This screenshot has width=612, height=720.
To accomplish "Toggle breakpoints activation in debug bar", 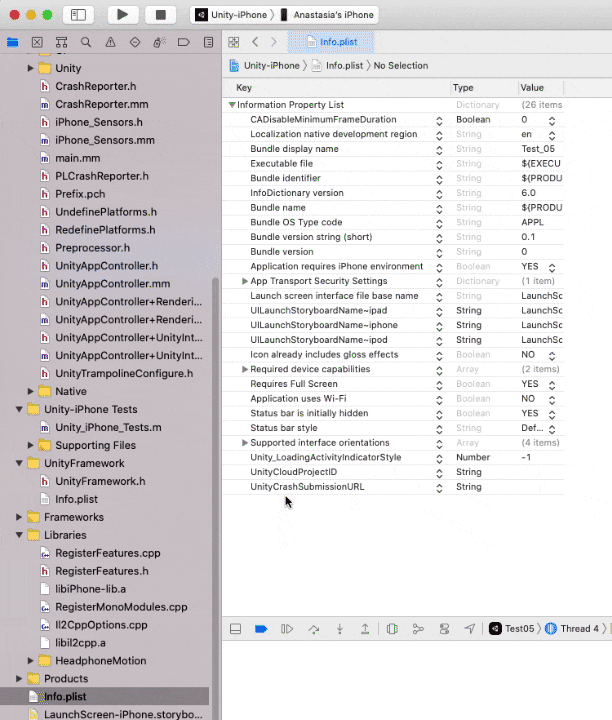I will [261, 629].
